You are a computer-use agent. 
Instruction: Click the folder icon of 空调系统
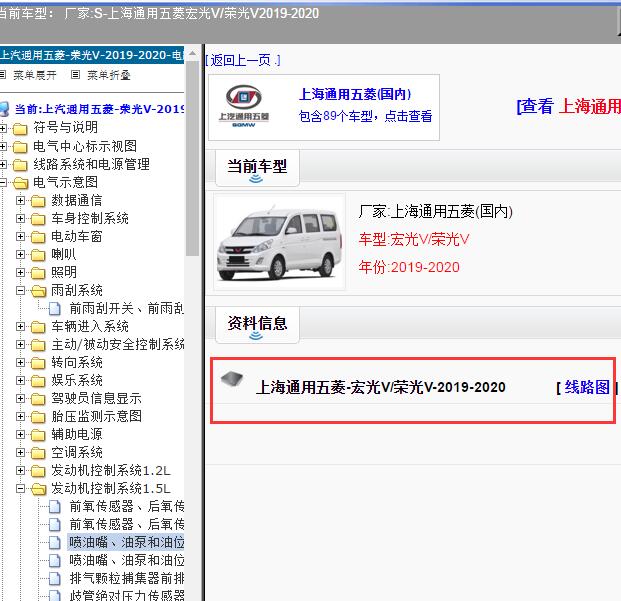pos(38,453)
